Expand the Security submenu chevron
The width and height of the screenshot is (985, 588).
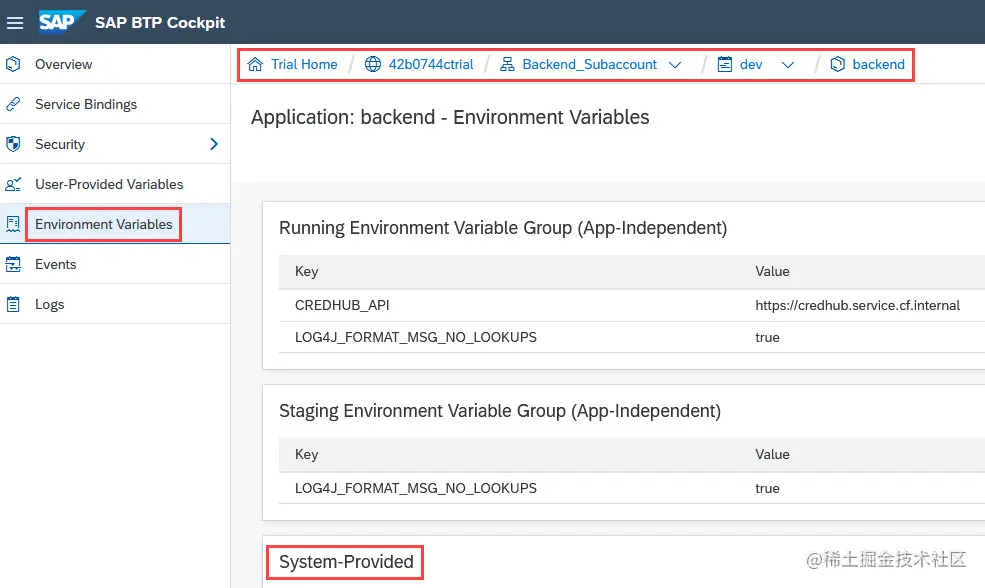pyautogui.click(x=214, y=144)
